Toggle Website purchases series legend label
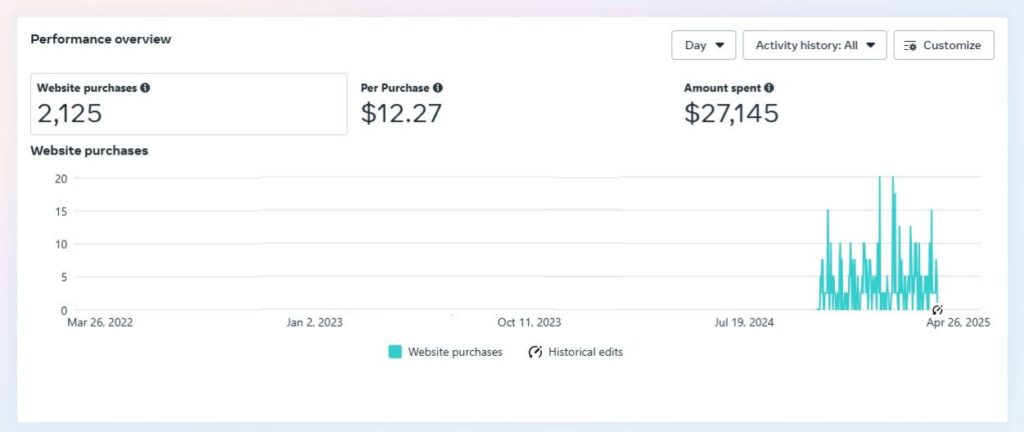 [455, 352]
